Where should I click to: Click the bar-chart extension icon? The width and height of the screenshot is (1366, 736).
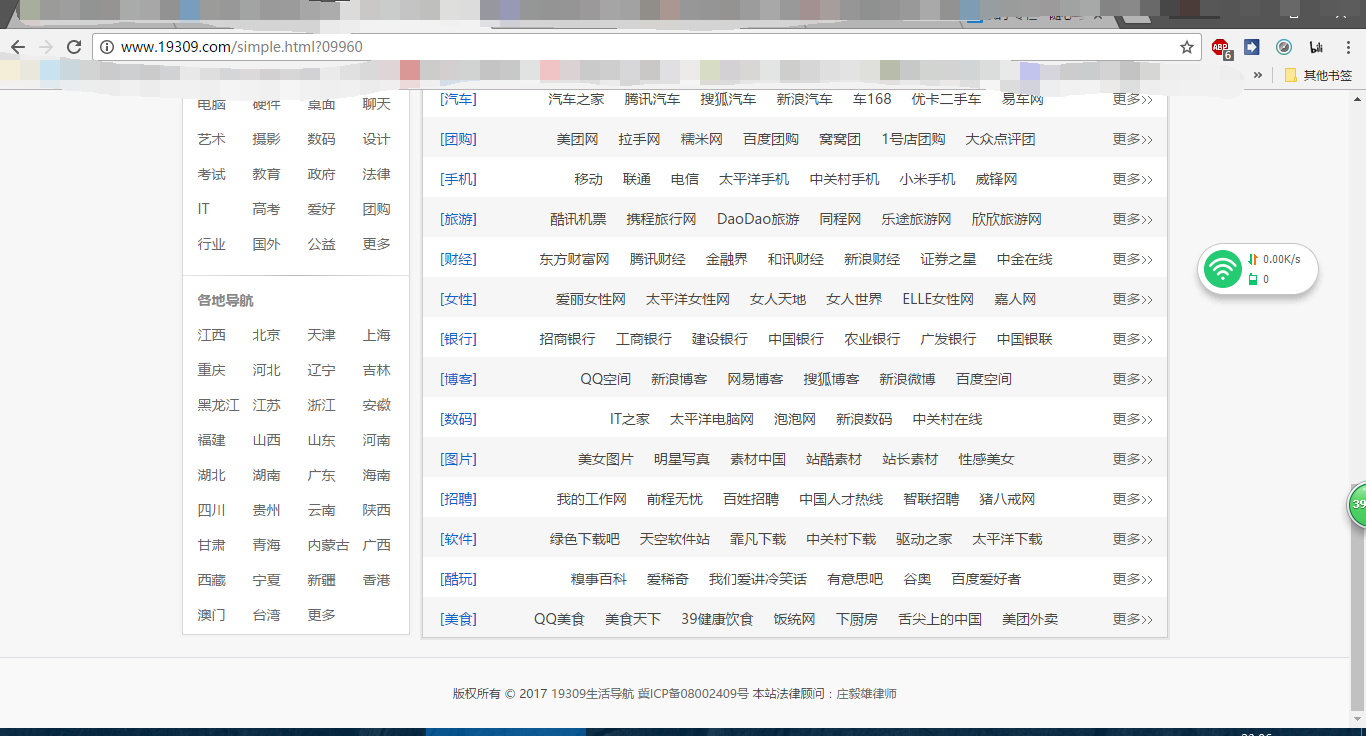[x=1316, y=47]
